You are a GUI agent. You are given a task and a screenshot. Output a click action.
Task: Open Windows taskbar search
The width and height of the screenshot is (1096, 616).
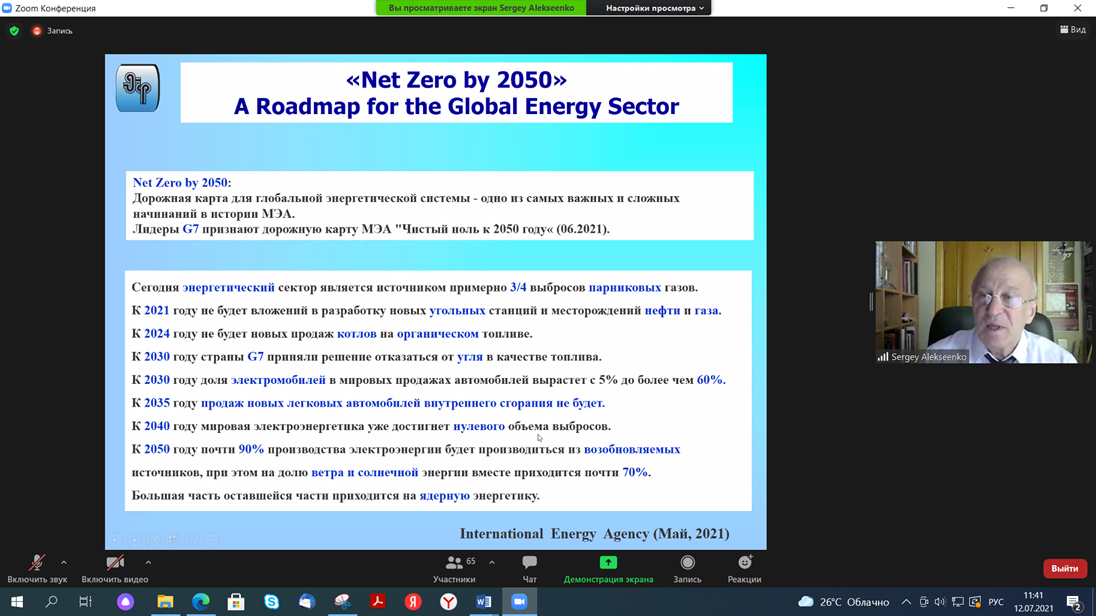point(51,601)
